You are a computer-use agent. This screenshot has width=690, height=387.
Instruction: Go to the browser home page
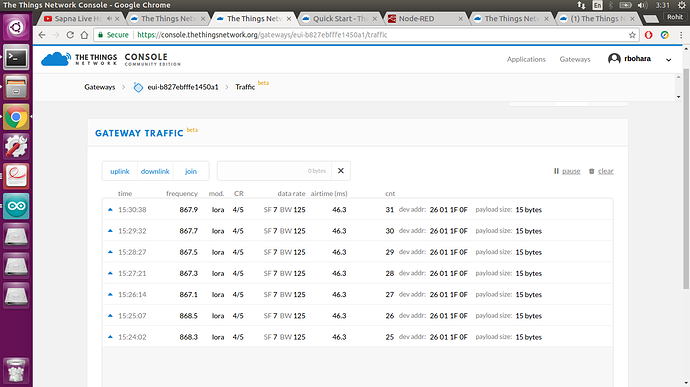coord(84,35)
